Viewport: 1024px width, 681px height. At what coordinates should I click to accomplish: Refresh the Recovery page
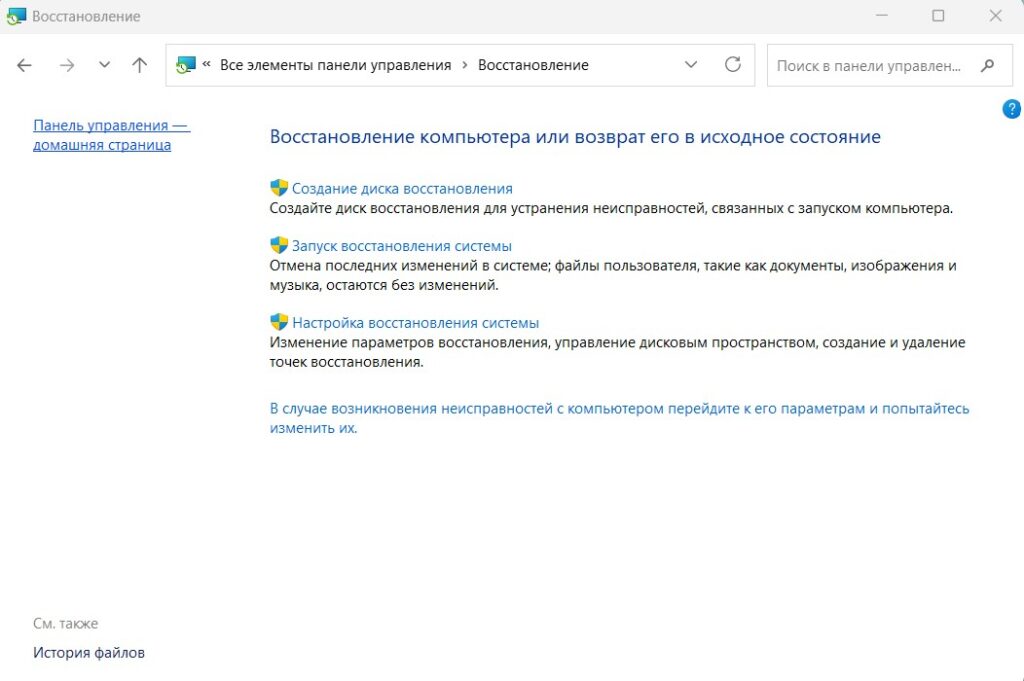(733, 65)
